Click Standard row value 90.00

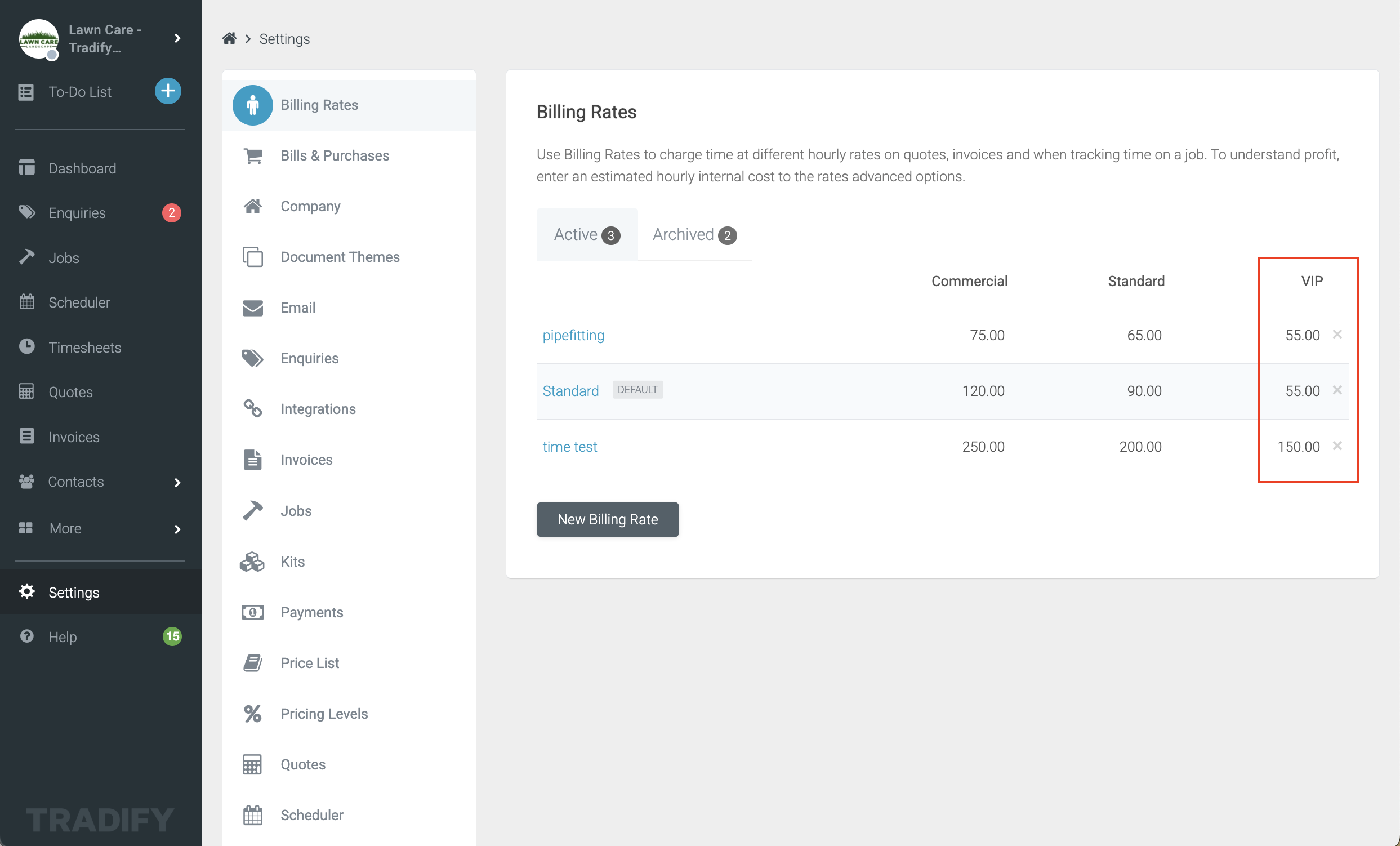point(1144,390)
